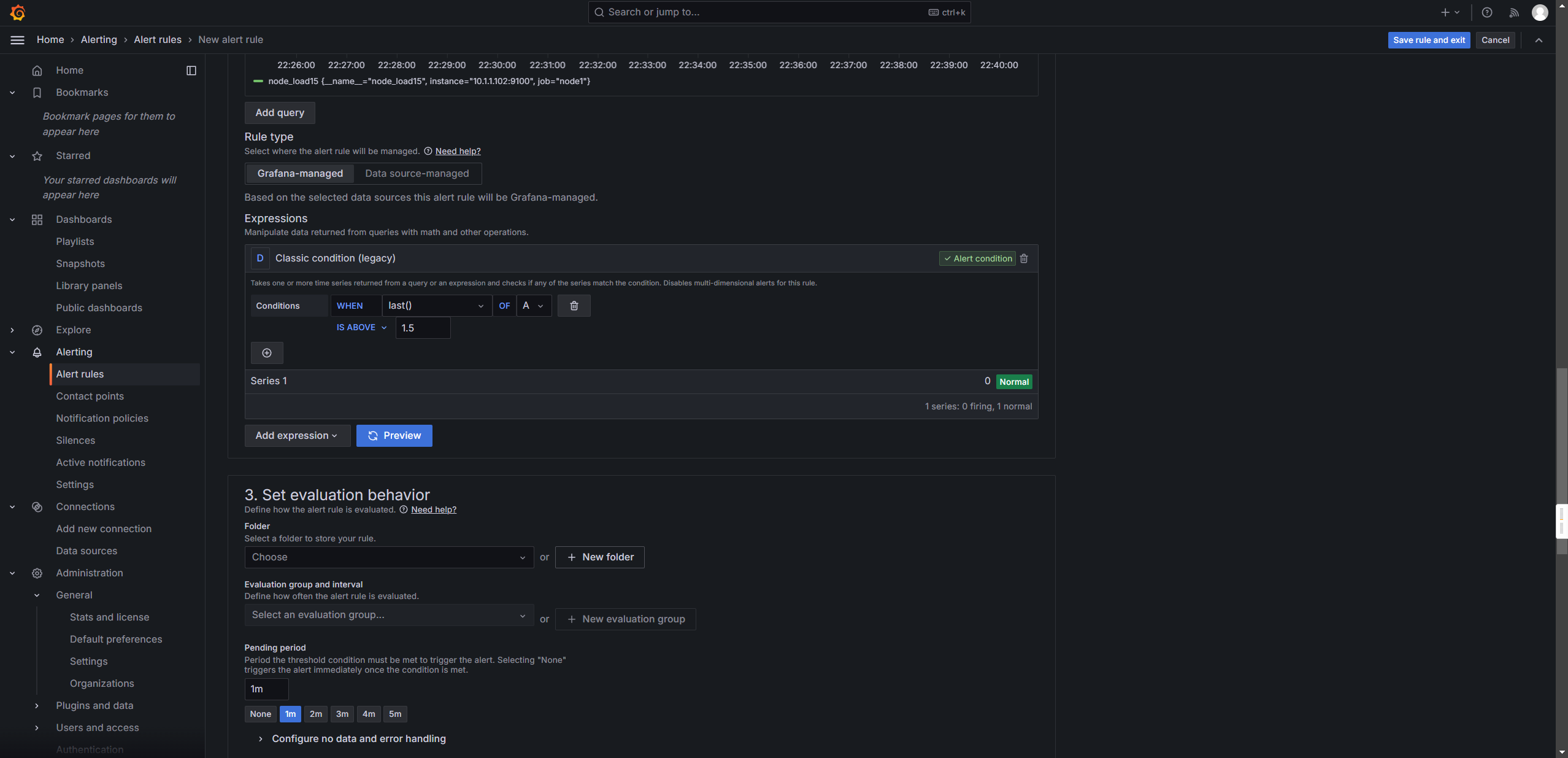Remove the condition row with the trash icon
This screenshot has width=1568, height=758.
coord(574,306)
